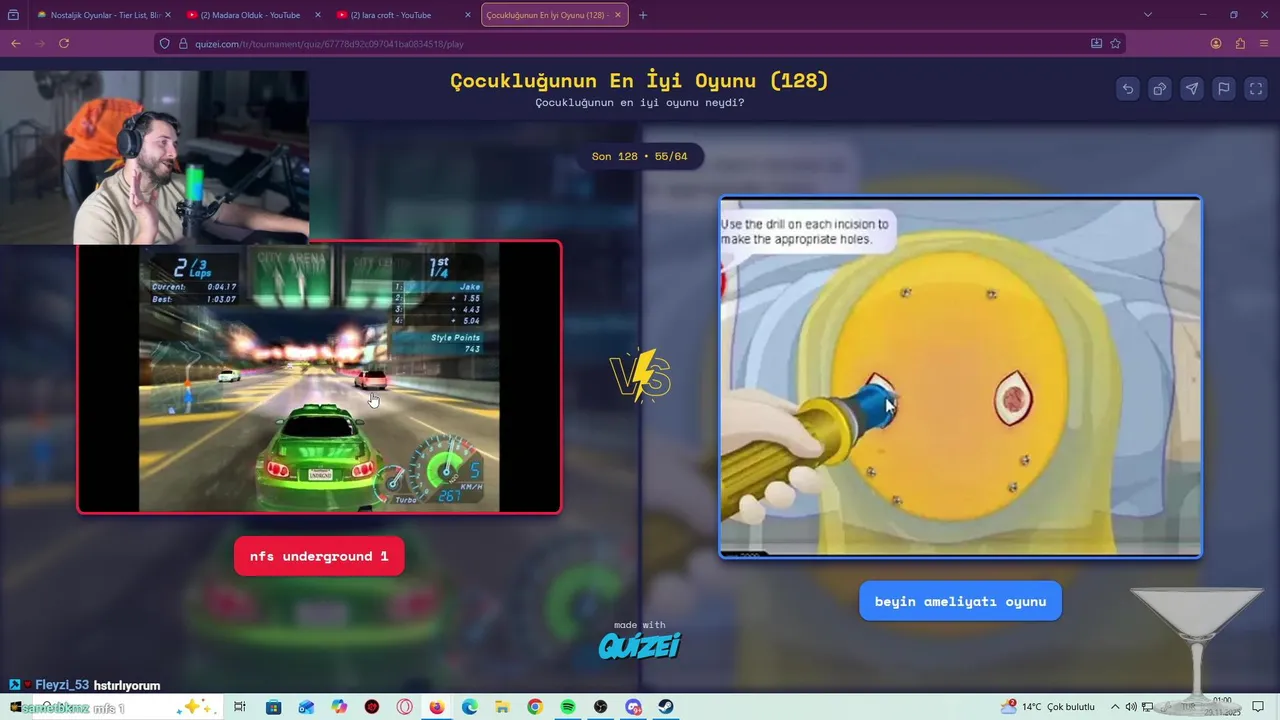Click the address bar reader/install icon
This screenshot has height=720, width=1280.
pos(1097,43)
